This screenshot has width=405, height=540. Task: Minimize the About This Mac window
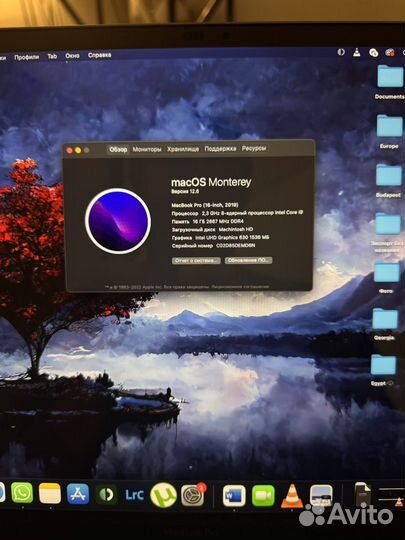pos(78,150)
